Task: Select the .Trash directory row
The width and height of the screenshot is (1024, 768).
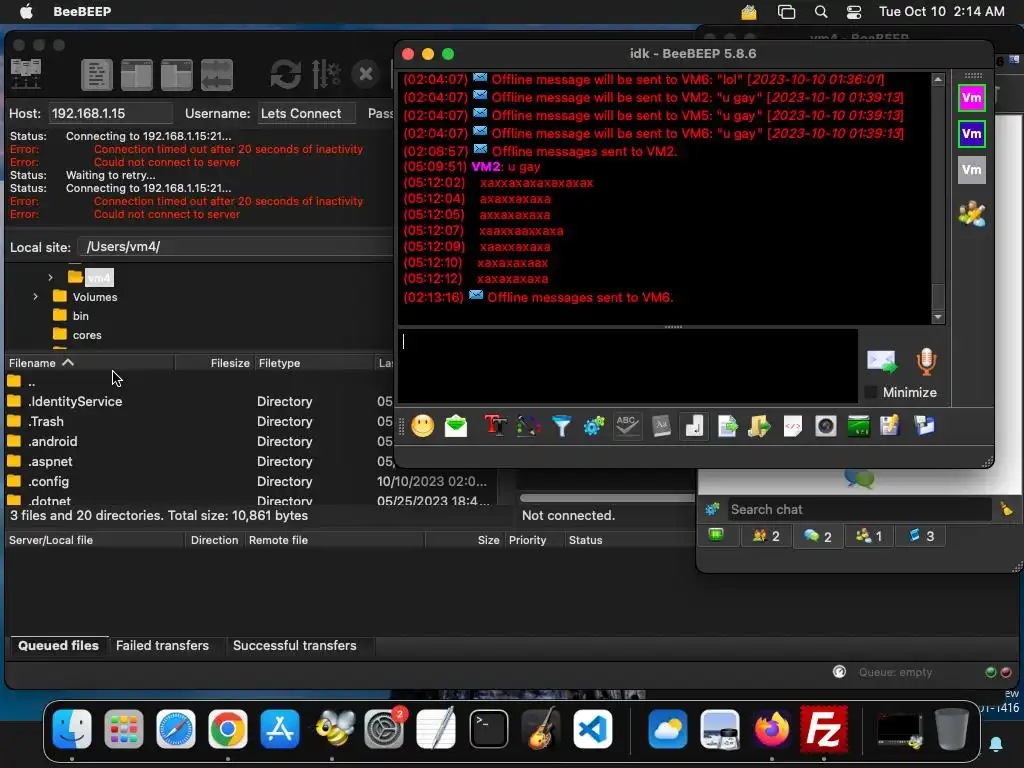Action: tap(199, 422)
